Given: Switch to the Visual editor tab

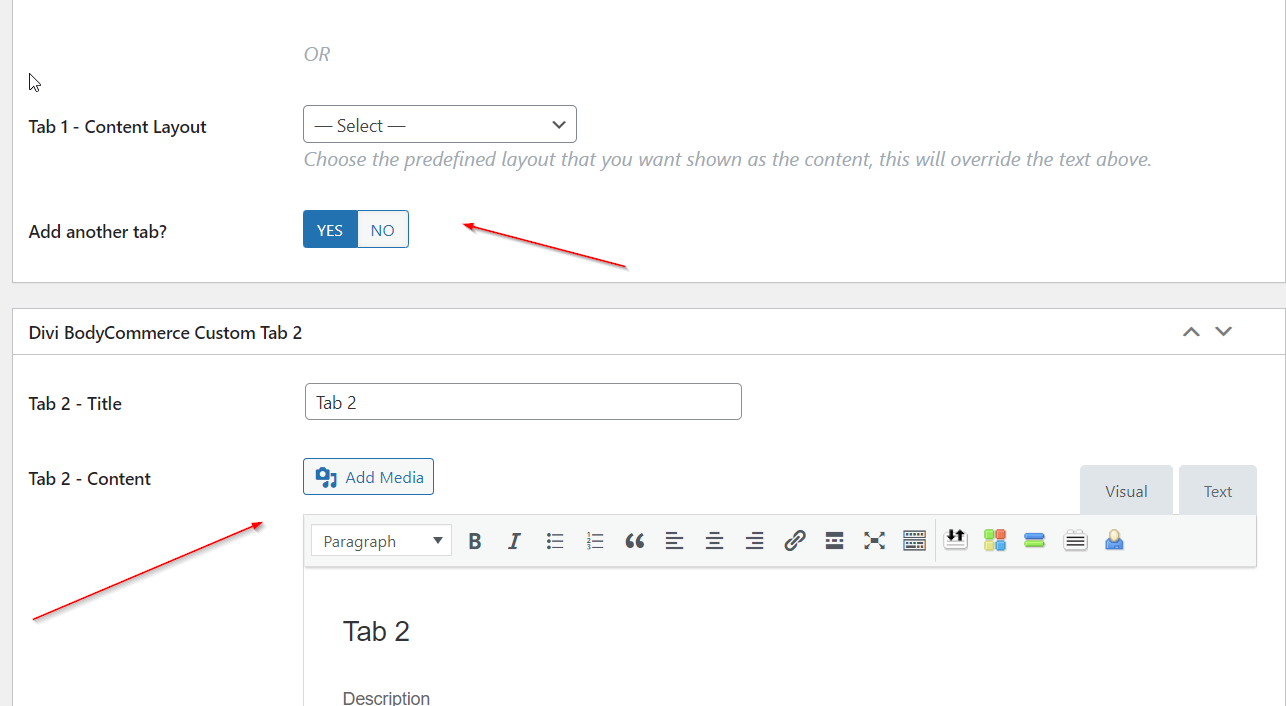Looking at the screenshot, I should click(1126, 491).
